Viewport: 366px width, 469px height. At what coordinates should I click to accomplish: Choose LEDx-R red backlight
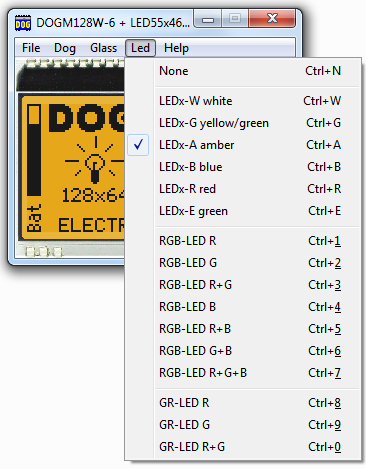(243, 189)
